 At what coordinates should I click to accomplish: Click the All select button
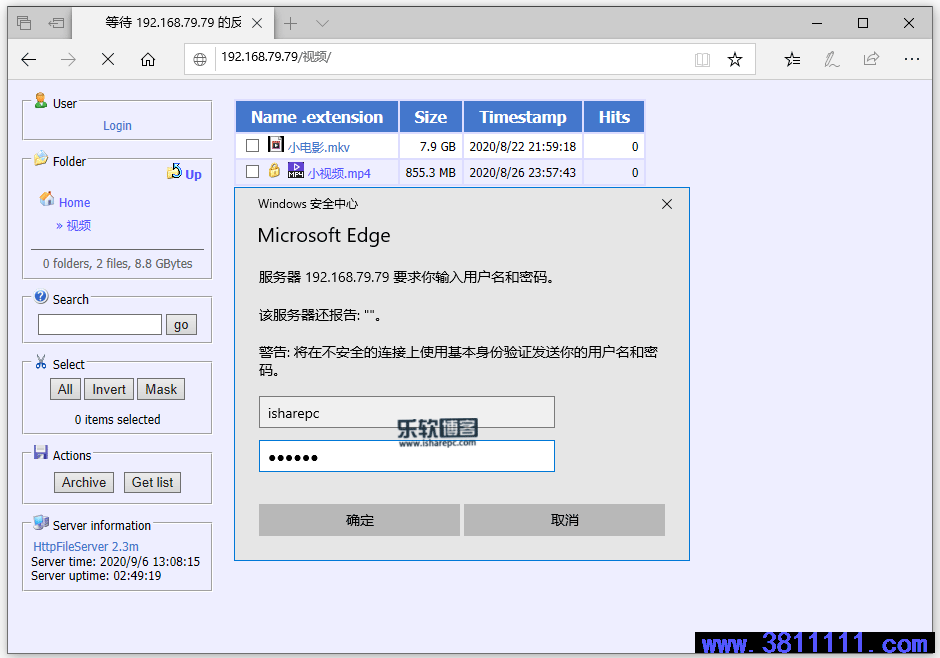click(65, 390)
